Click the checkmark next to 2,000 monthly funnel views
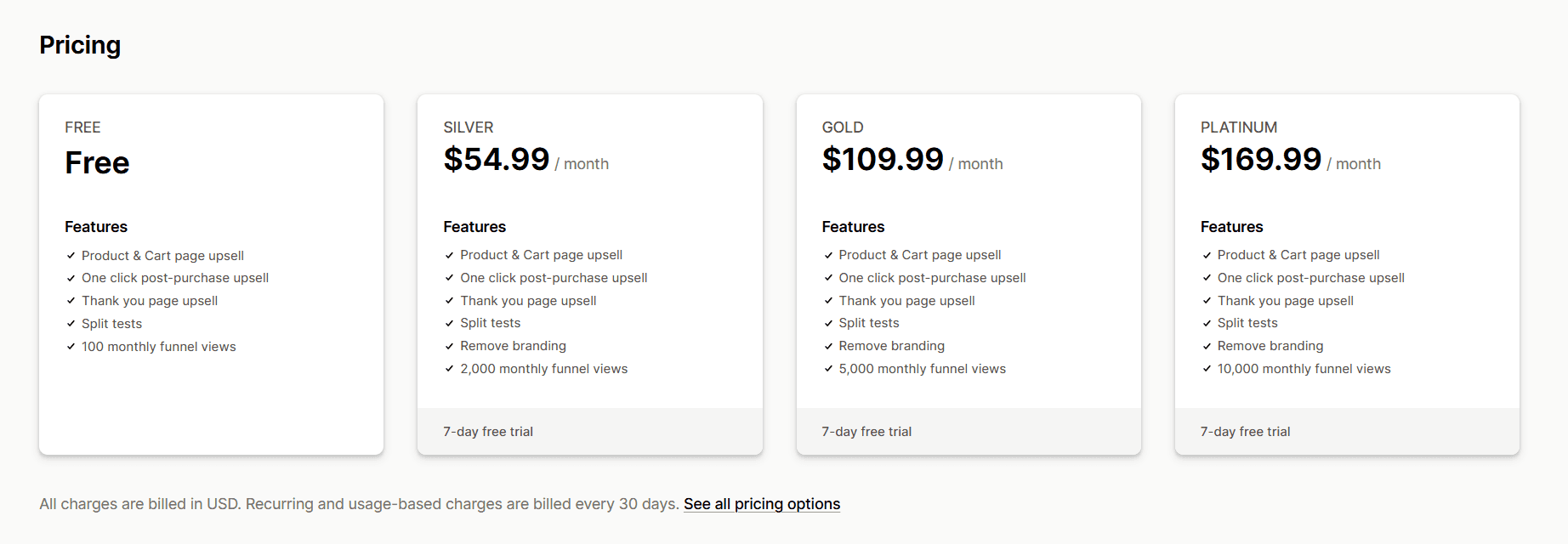Screen dimensions: 1568x544 click(x=448, y=368)
